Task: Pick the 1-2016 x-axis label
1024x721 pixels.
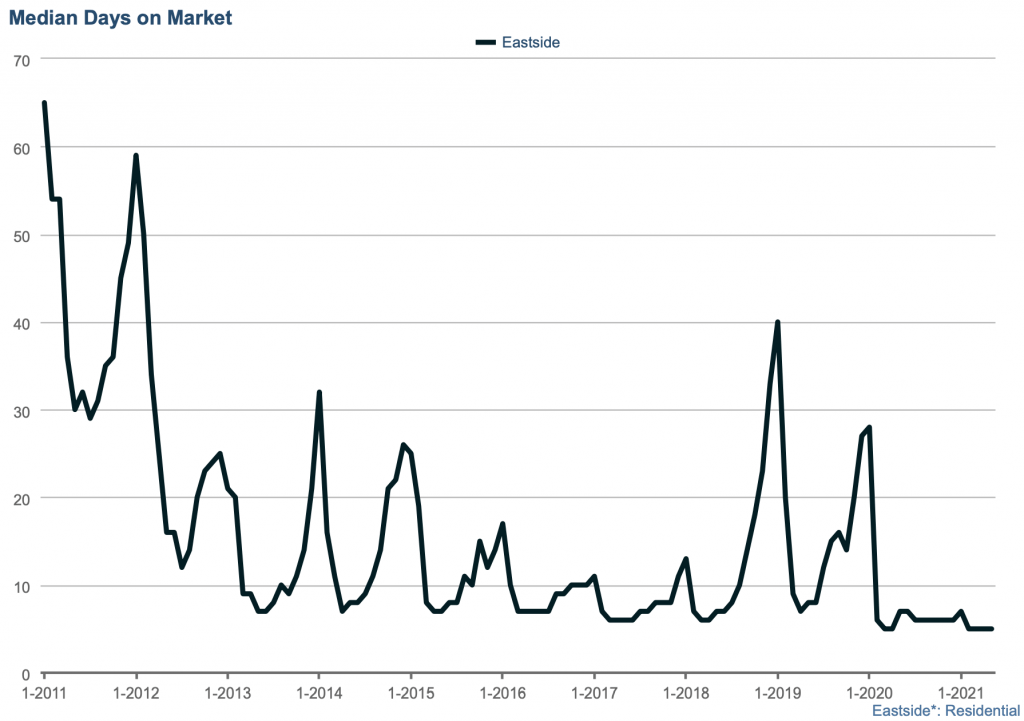Action: click(502, 692)
